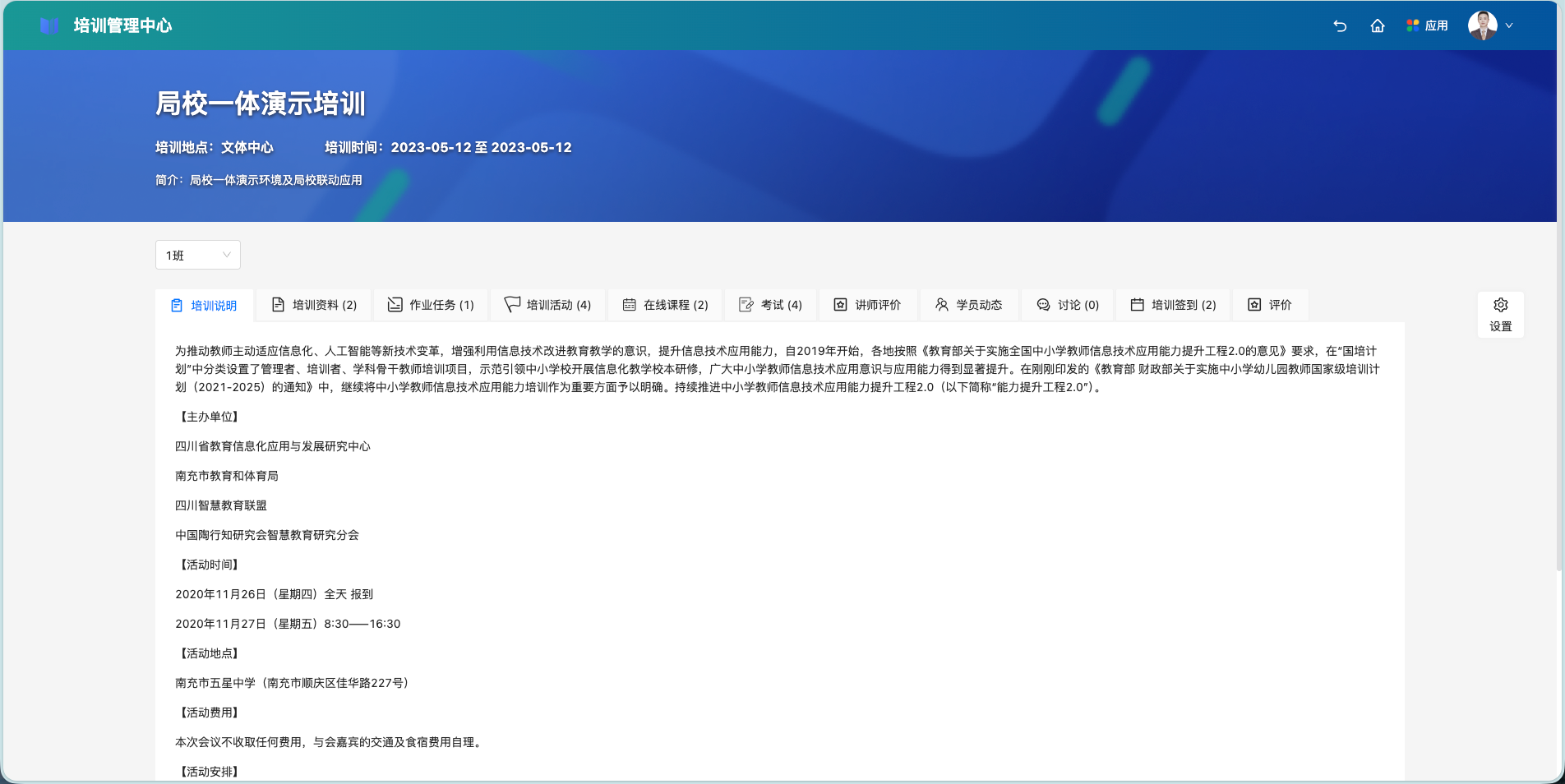Go to home via house icon
The image size is (1565, 784).
point(1378,25)
